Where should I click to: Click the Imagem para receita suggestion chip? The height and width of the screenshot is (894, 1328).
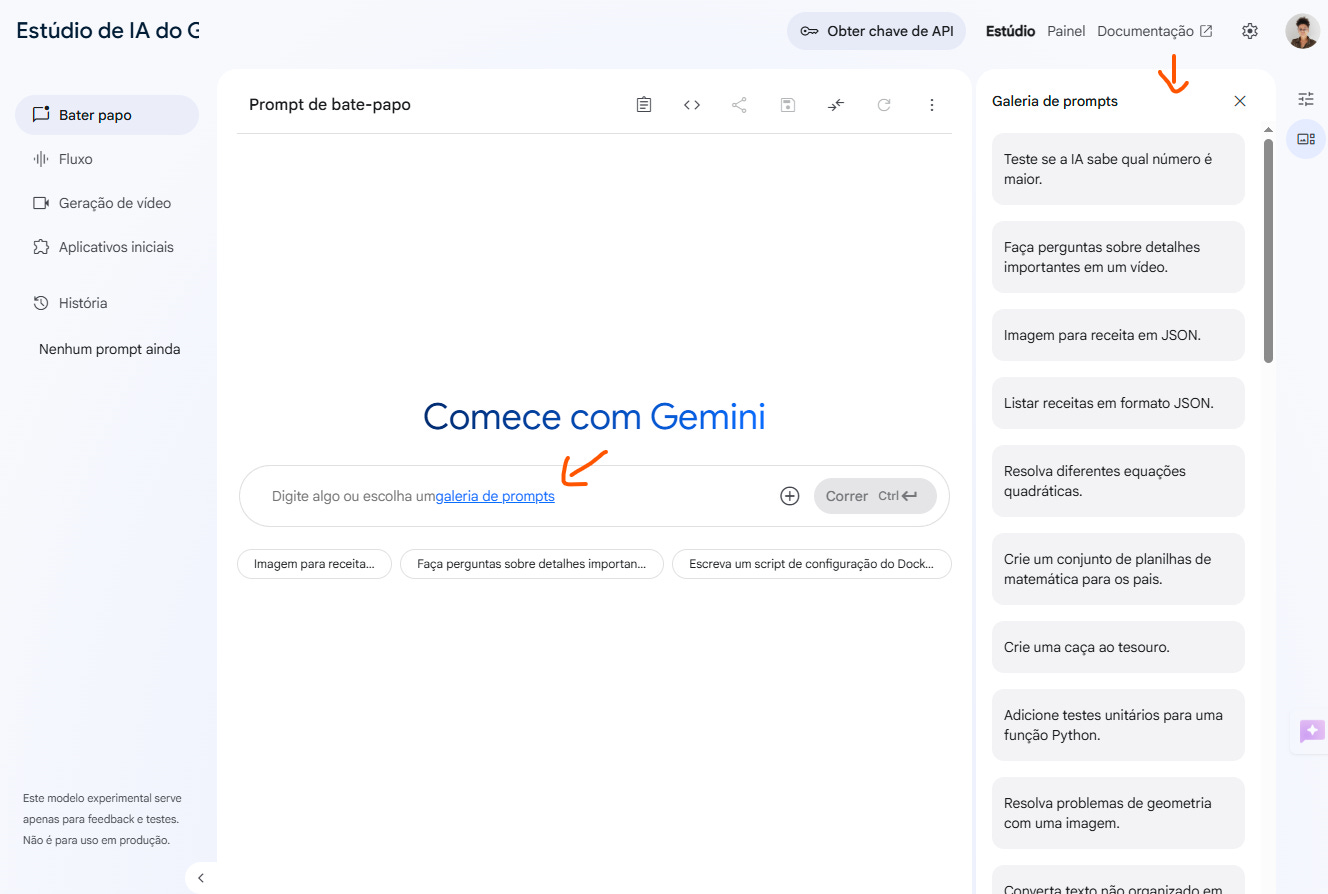tap(314, 564)
